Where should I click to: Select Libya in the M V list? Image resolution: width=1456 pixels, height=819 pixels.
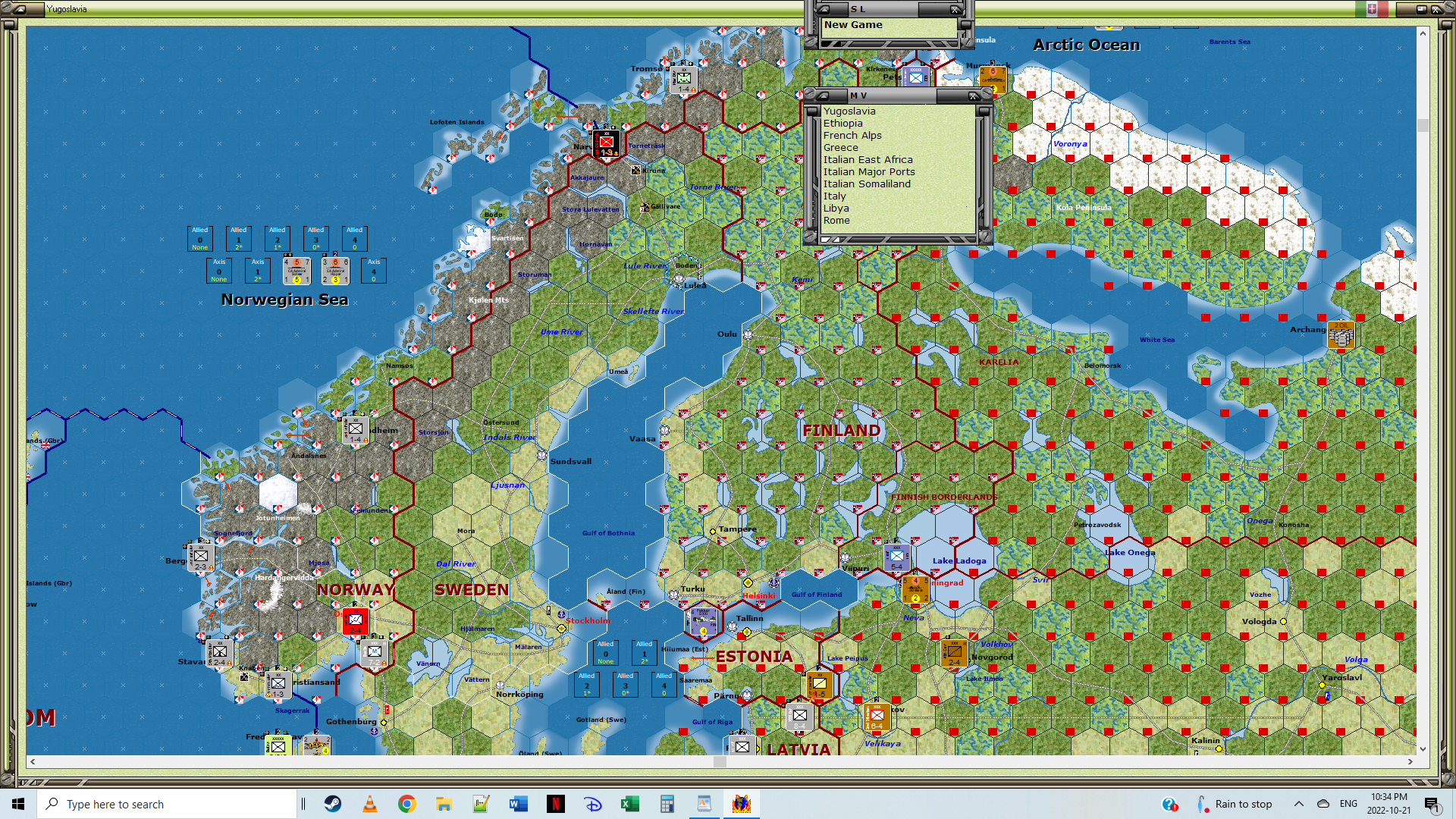click(x=836, y=209)
